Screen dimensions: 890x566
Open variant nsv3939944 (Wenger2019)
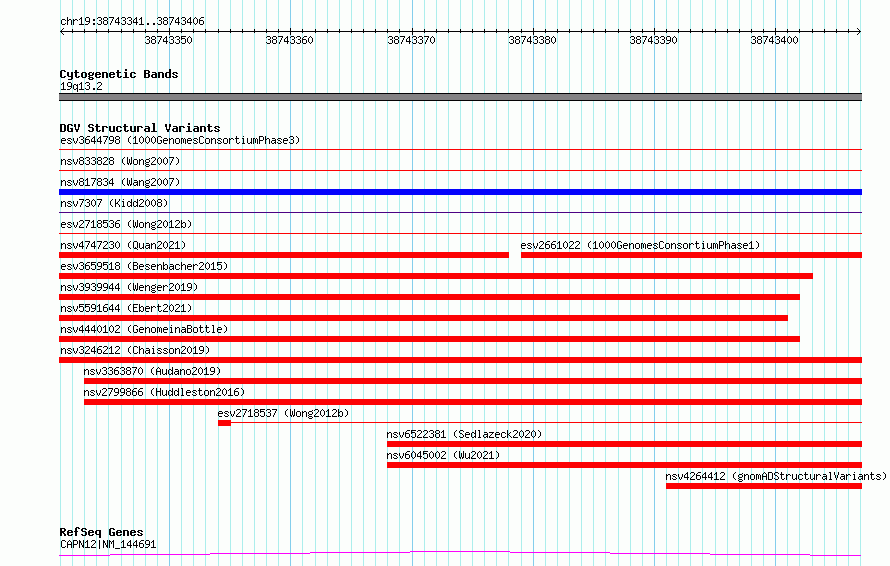pyautogui.click(x=129, y=287)
